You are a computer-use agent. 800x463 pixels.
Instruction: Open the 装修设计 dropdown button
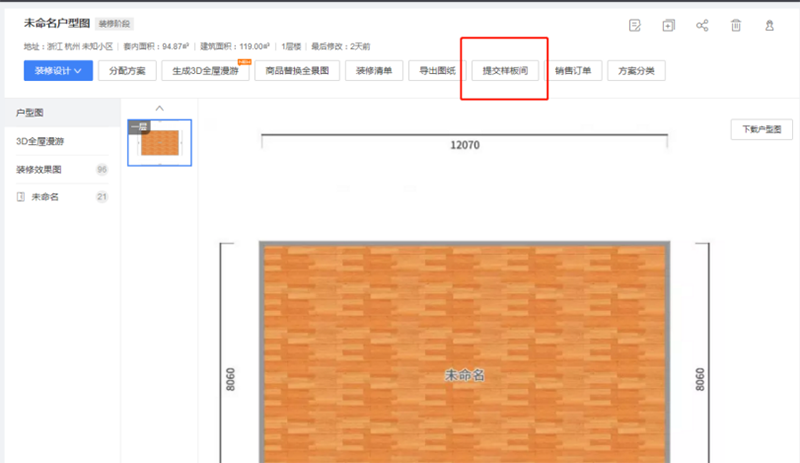pyautogui.click(x=58, y=70)
